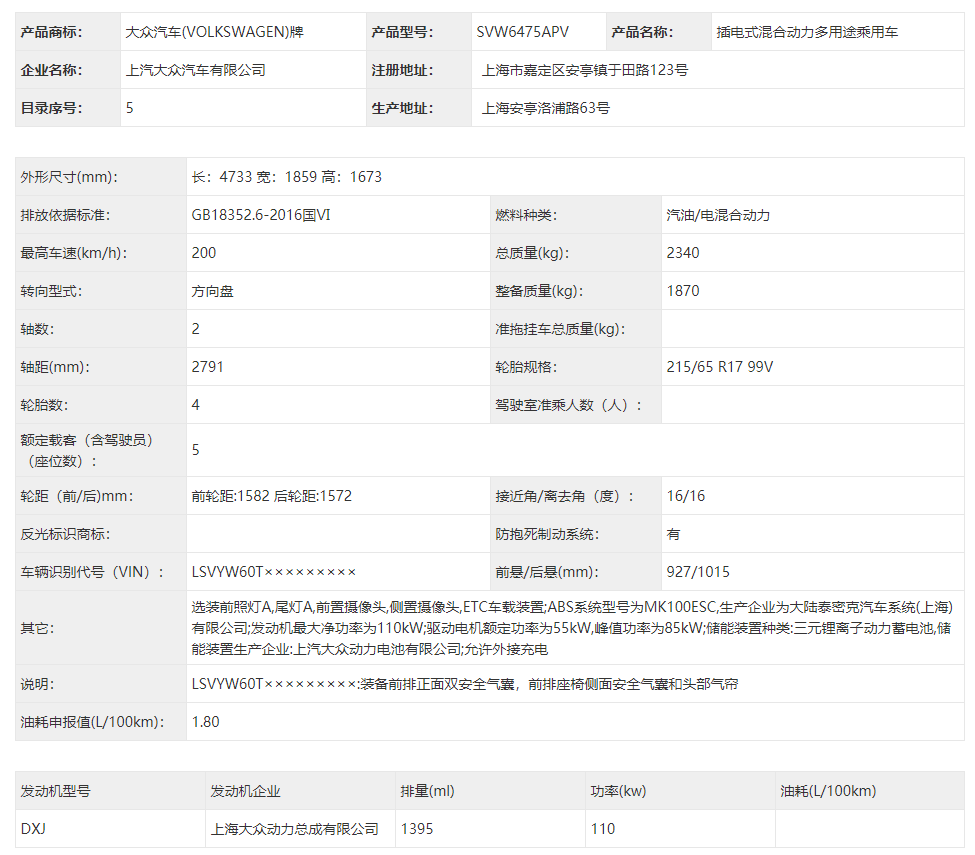Click total mass value 2340
975x855 pixels.
(x=683, y=253)
